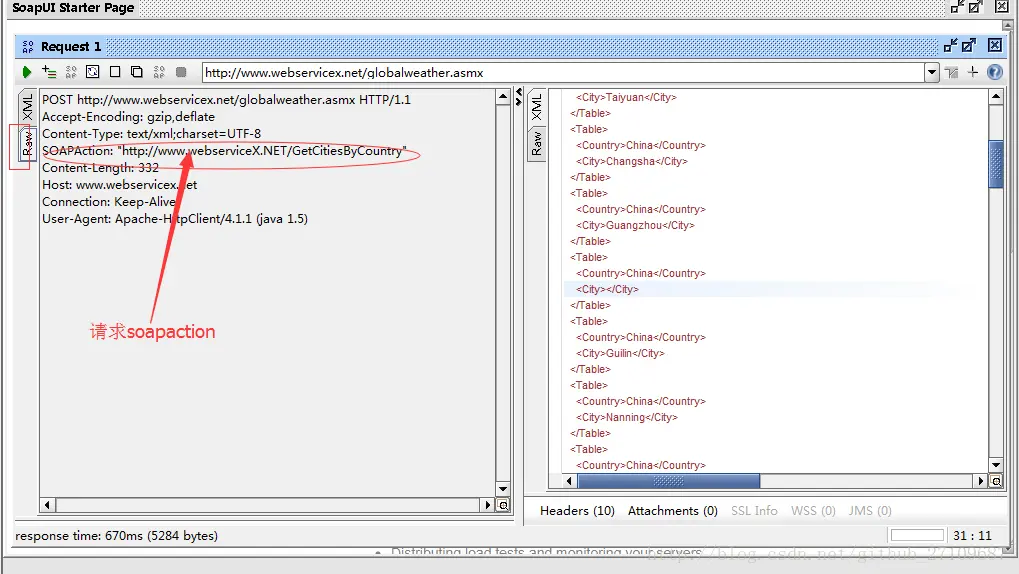Click the greyed edit-endpoint icon beside dropdown
Image resolution: width=1019 pixels, height=574 pixels.
pos(952,72)
